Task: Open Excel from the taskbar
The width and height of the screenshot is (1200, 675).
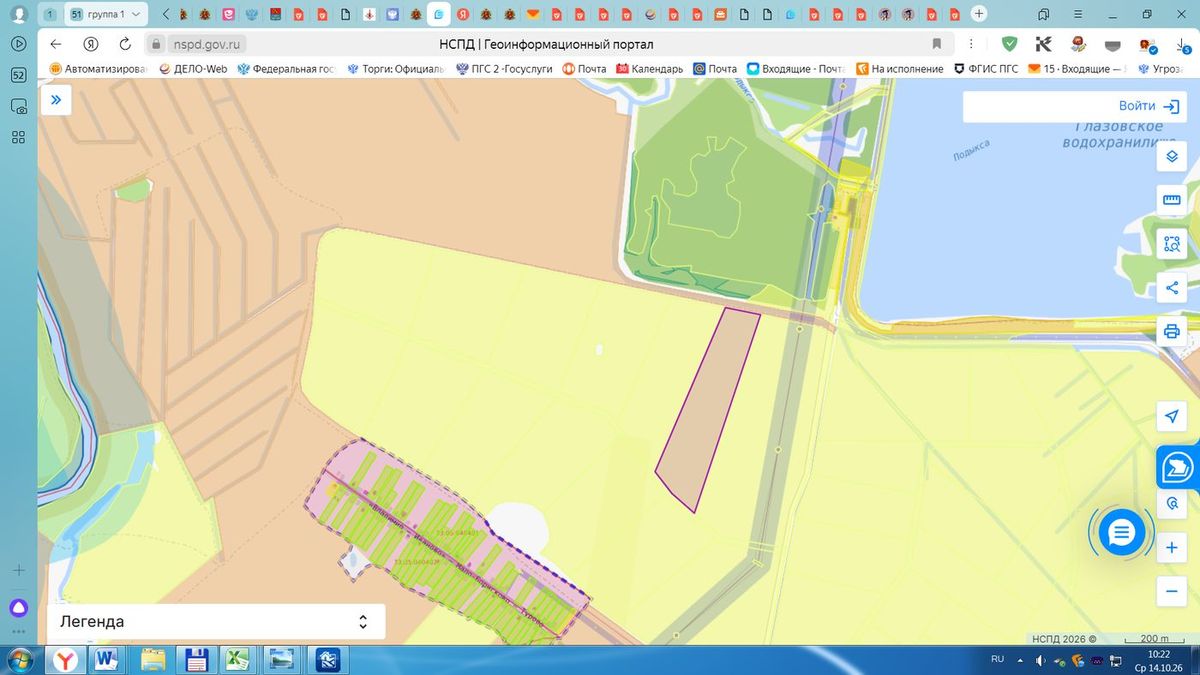Action: coord(237,659)
